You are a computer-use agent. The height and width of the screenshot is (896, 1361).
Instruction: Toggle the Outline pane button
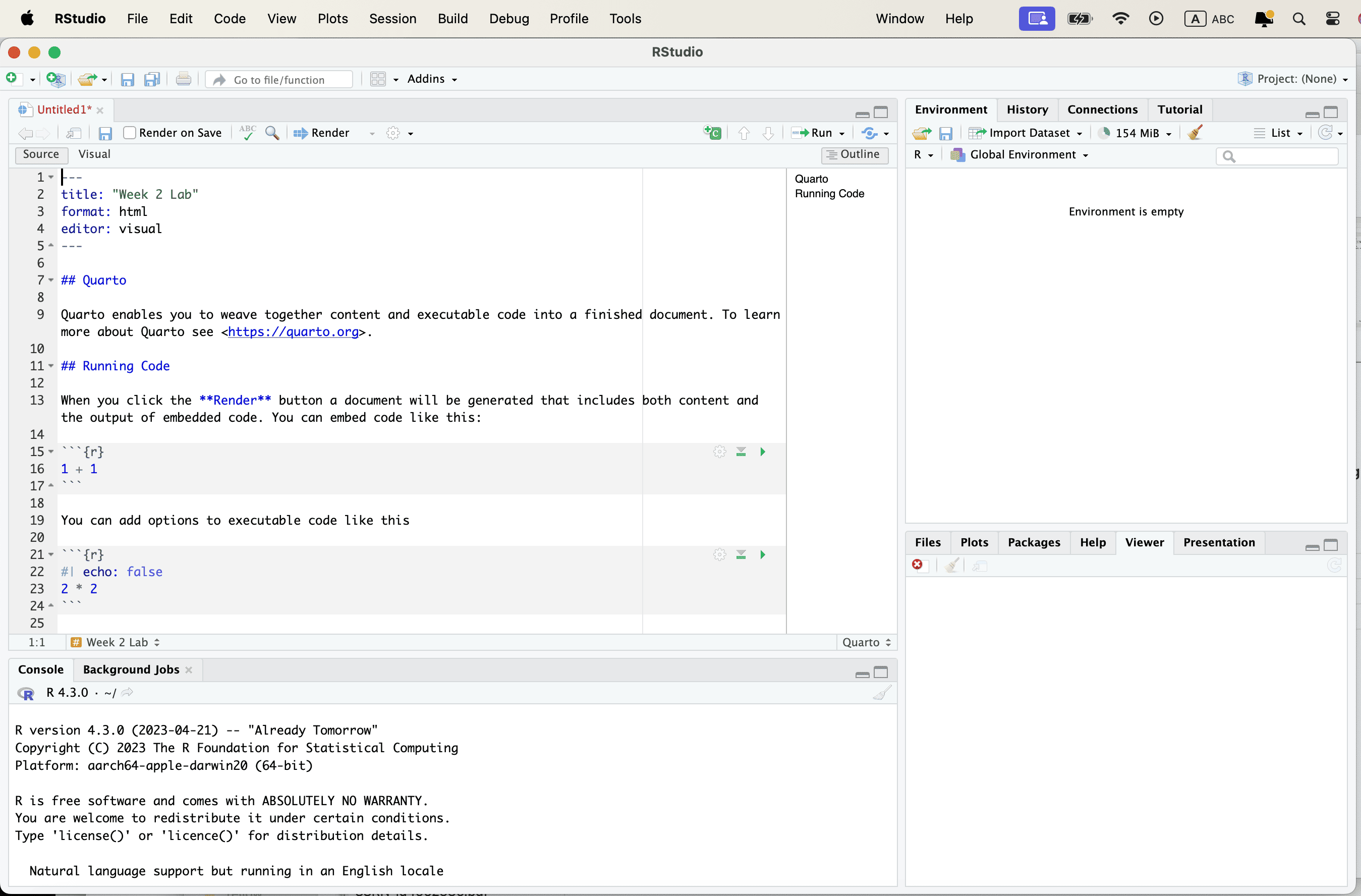[855, 154]
